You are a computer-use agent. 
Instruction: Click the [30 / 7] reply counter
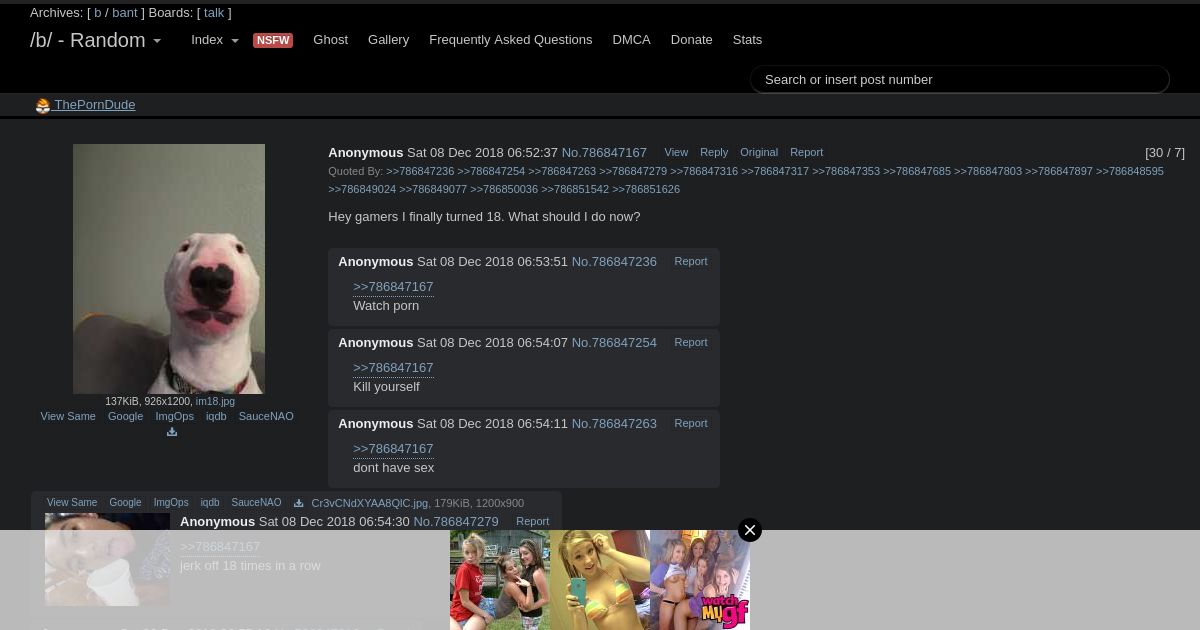pos(1165,153)
